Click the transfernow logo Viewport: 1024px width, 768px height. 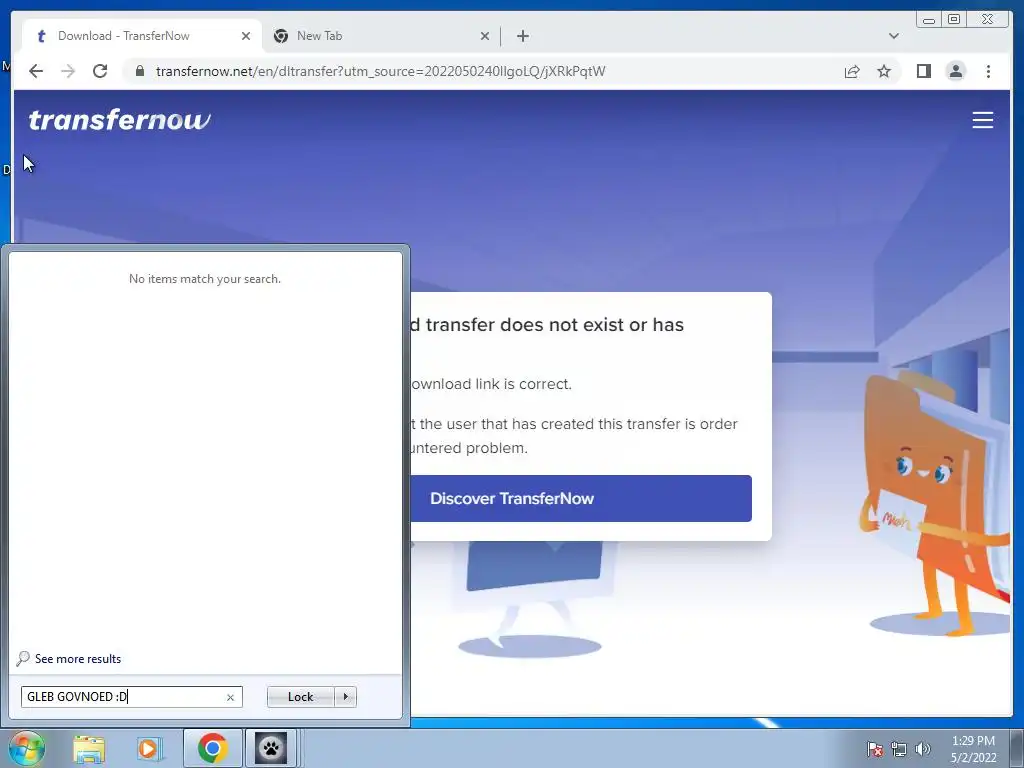pos(120,120)
